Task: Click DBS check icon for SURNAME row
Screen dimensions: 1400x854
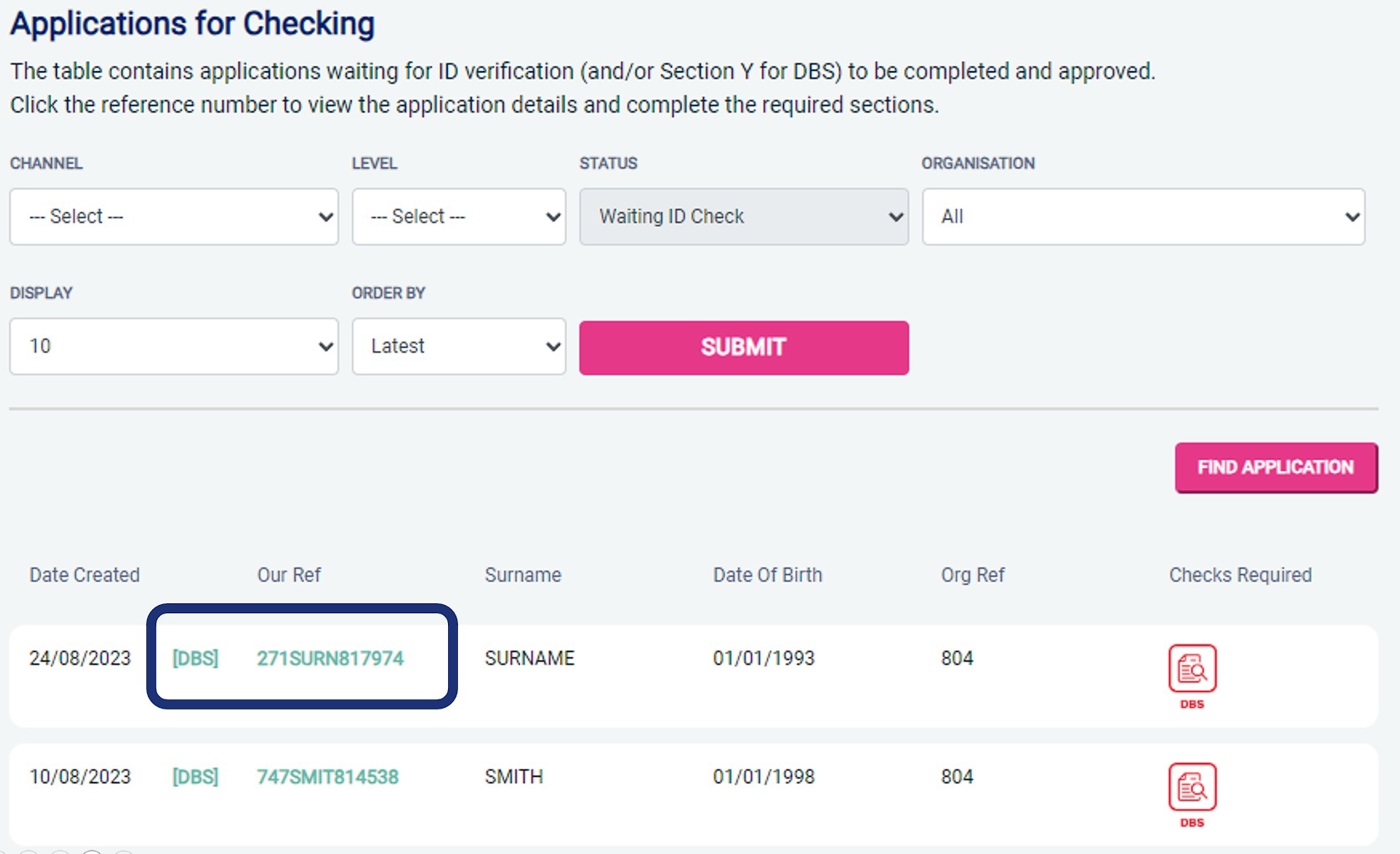Action: [1192, 670]
